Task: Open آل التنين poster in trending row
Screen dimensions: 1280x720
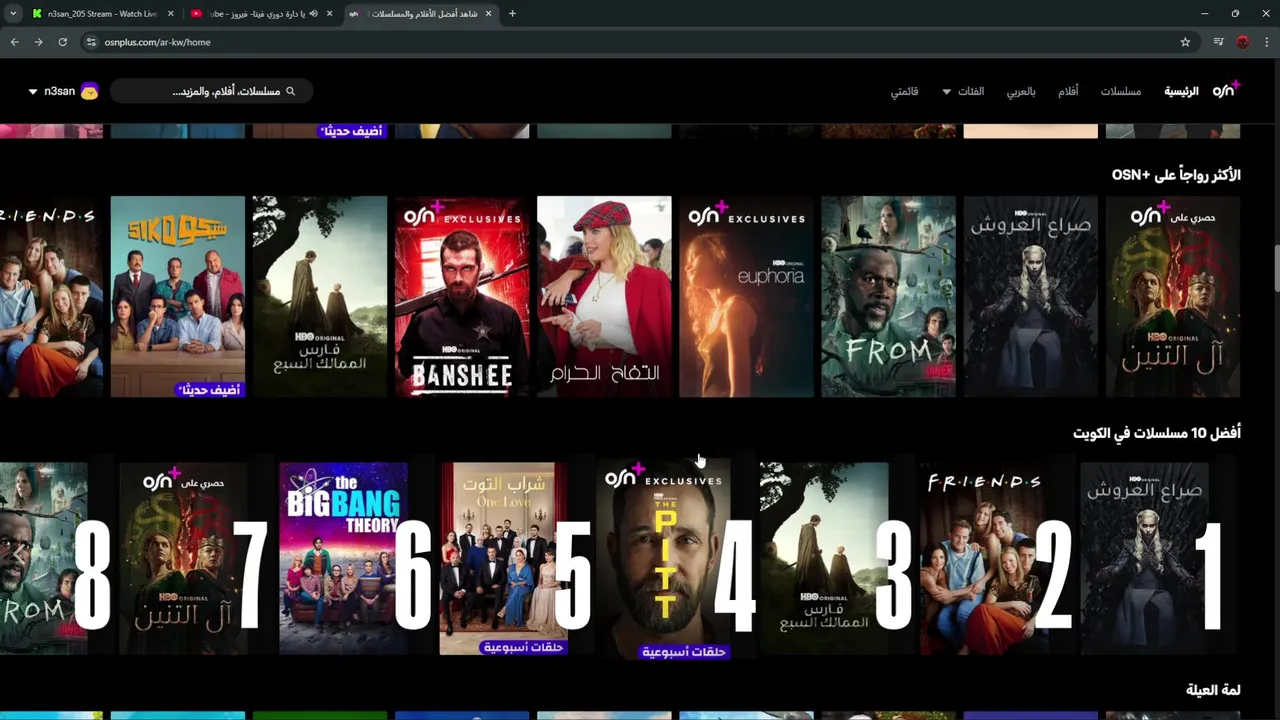Action: coord(1173,296)
